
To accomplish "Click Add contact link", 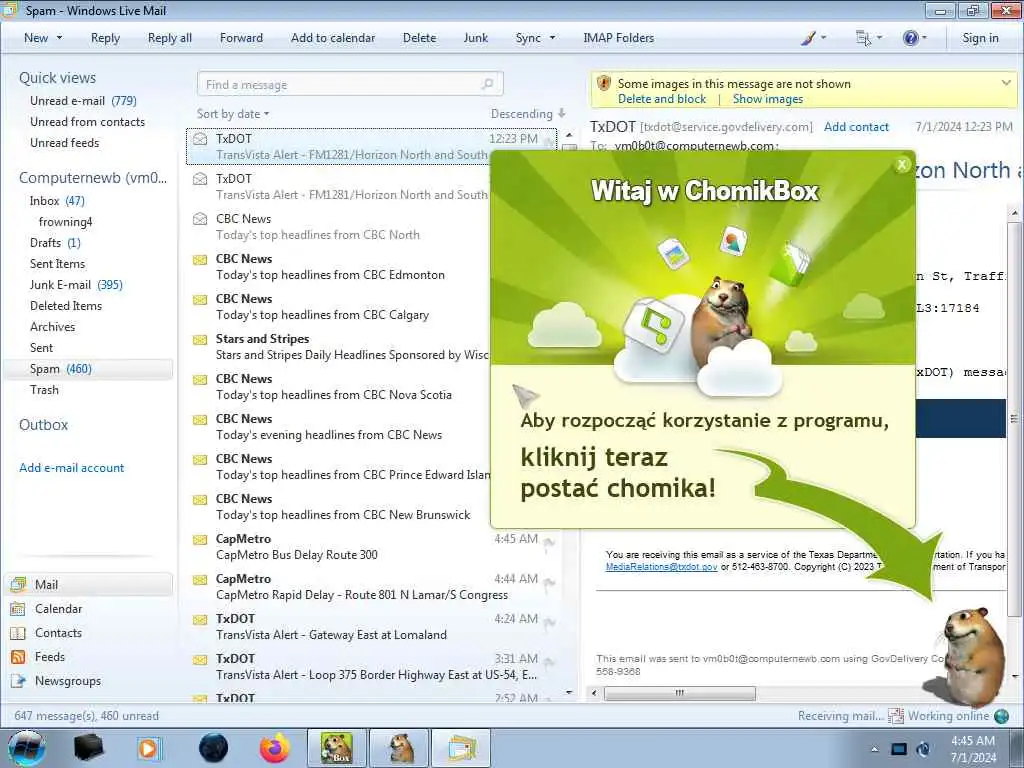I will tap(856, 127).
